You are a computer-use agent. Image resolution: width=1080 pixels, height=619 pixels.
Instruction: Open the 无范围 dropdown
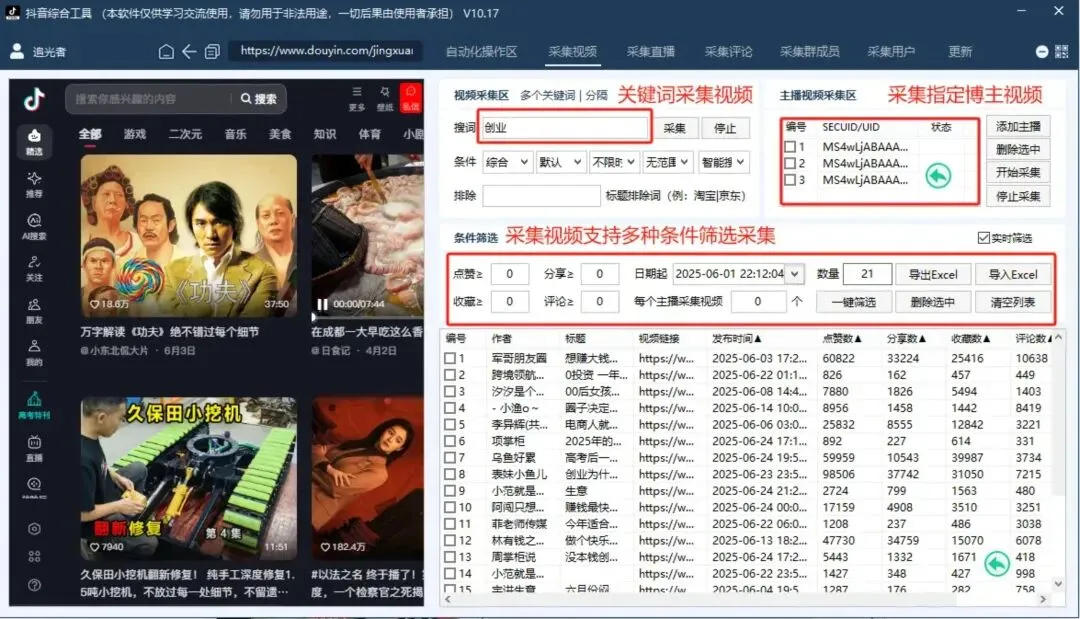pos(667,162)
